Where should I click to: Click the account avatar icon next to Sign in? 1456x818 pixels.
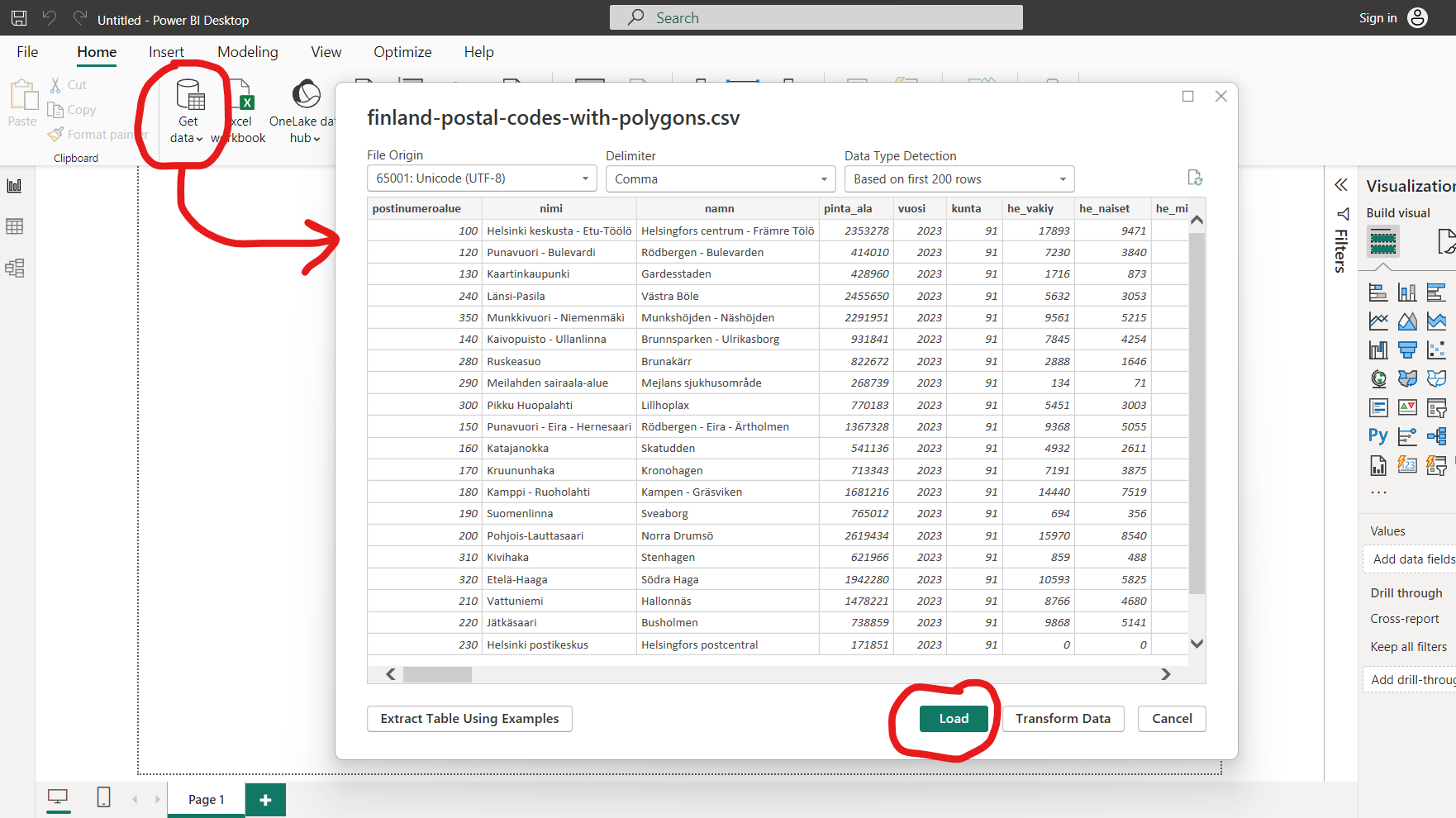tap(1417, 17)
